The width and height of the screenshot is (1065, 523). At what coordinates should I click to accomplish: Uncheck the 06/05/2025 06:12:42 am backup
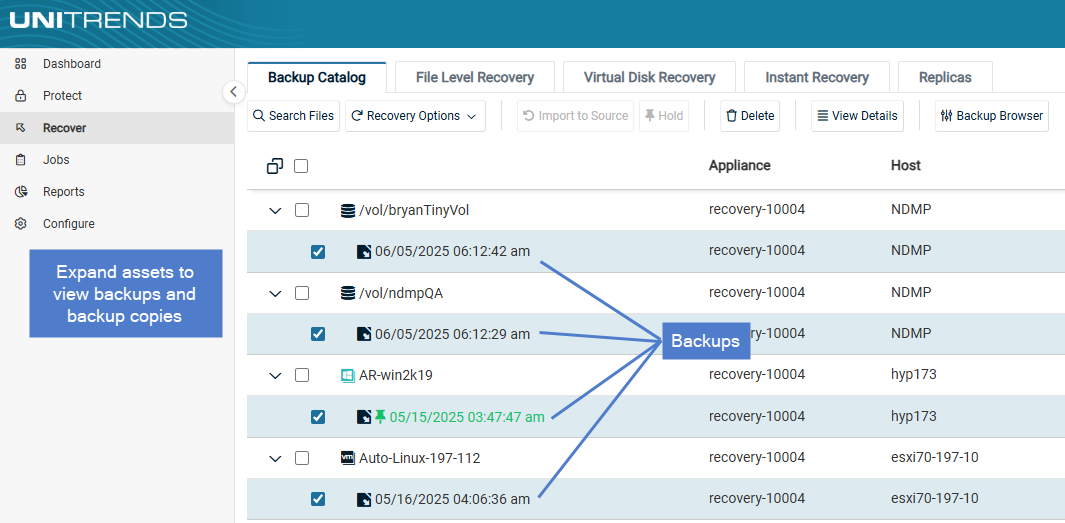click(x=317, y=252)
